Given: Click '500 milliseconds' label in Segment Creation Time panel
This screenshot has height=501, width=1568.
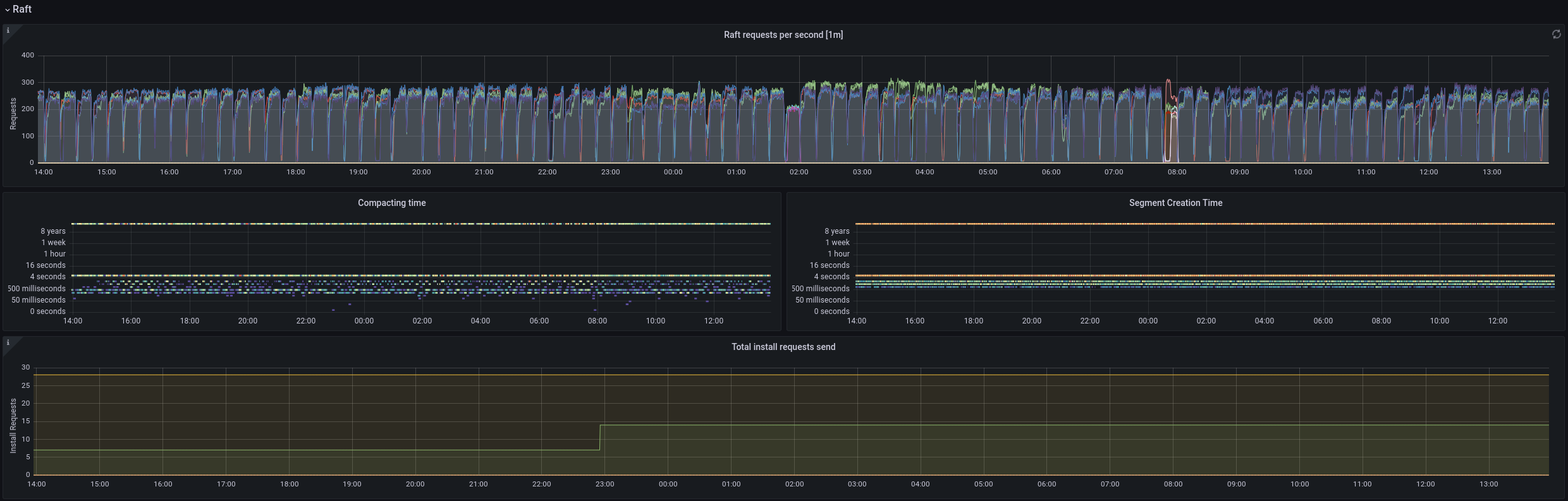Looking at the screenshot, I should coord(821,289).
